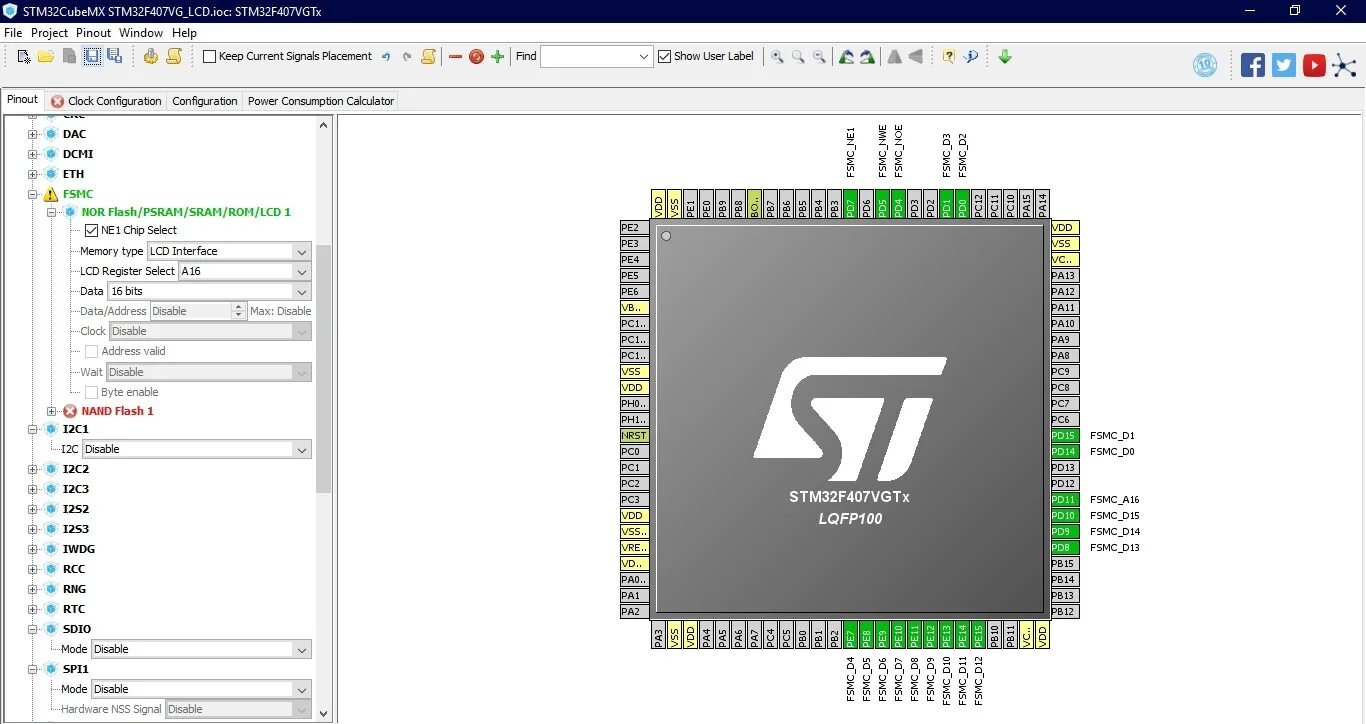1366x724 pixels.
Task: Open the LCD Register Select dropdown
Action: 301,271
